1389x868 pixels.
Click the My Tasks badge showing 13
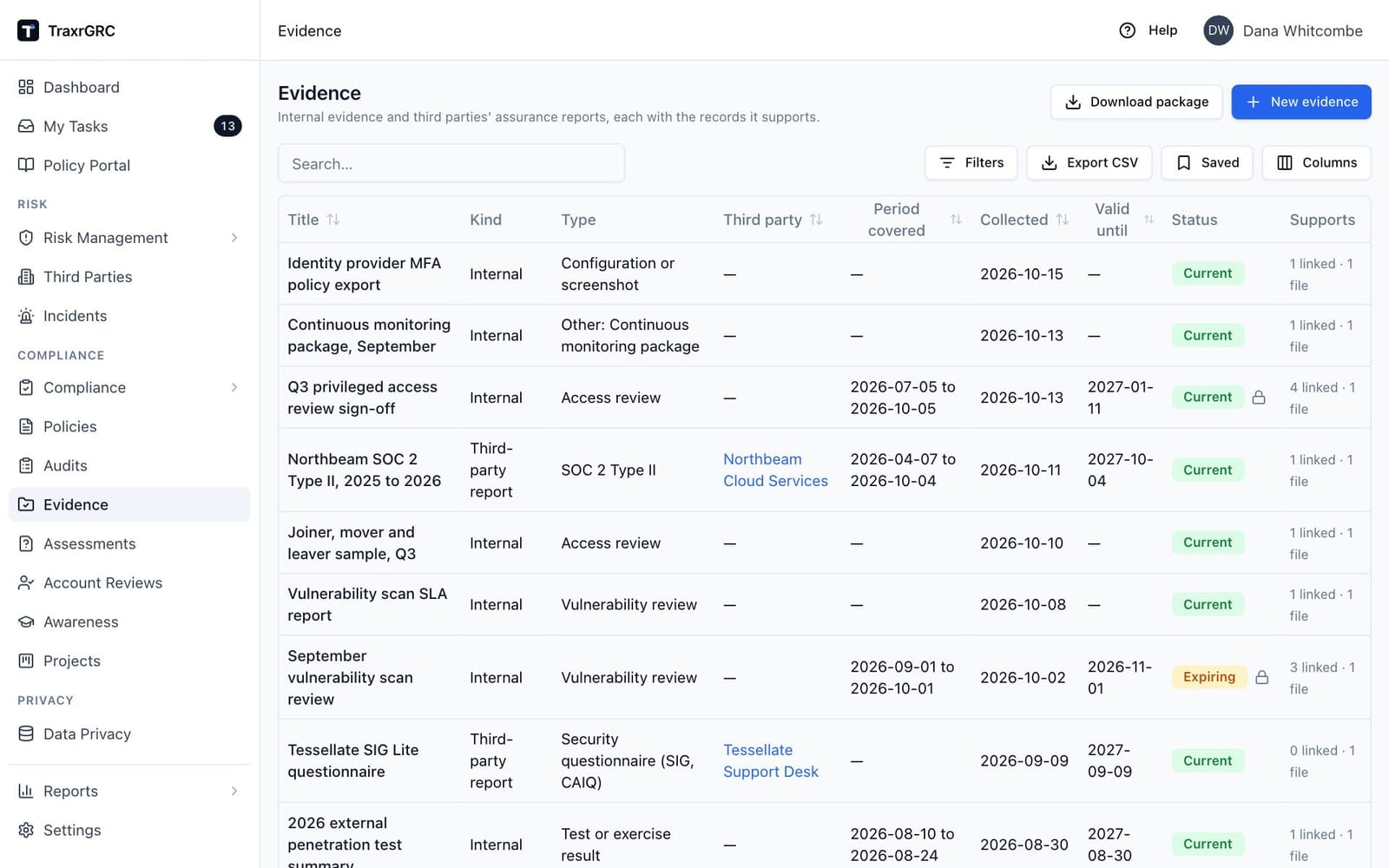[227, 126]
